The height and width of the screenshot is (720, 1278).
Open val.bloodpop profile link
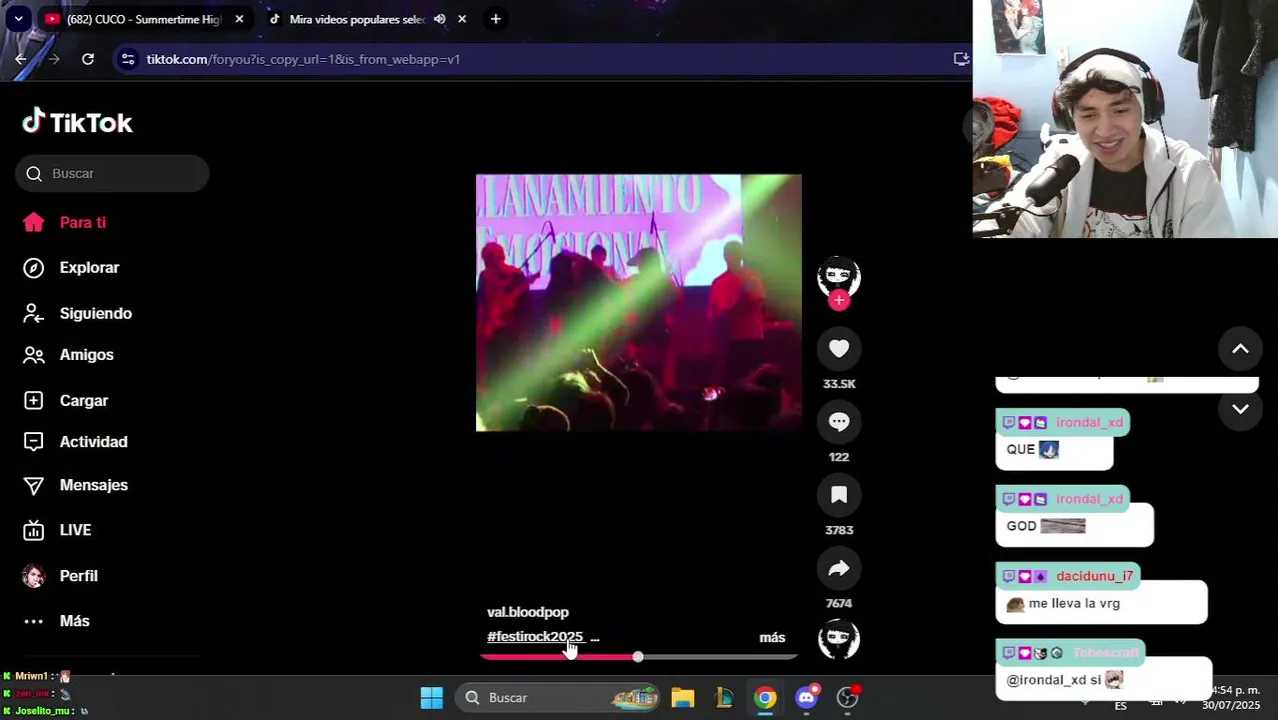528,612
